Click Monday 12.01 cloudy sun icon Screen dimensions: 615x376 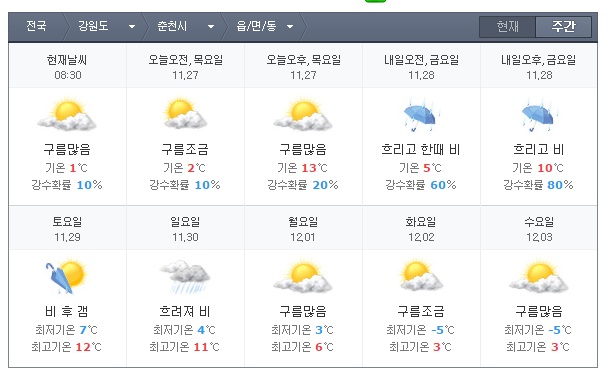click(303, 276)
